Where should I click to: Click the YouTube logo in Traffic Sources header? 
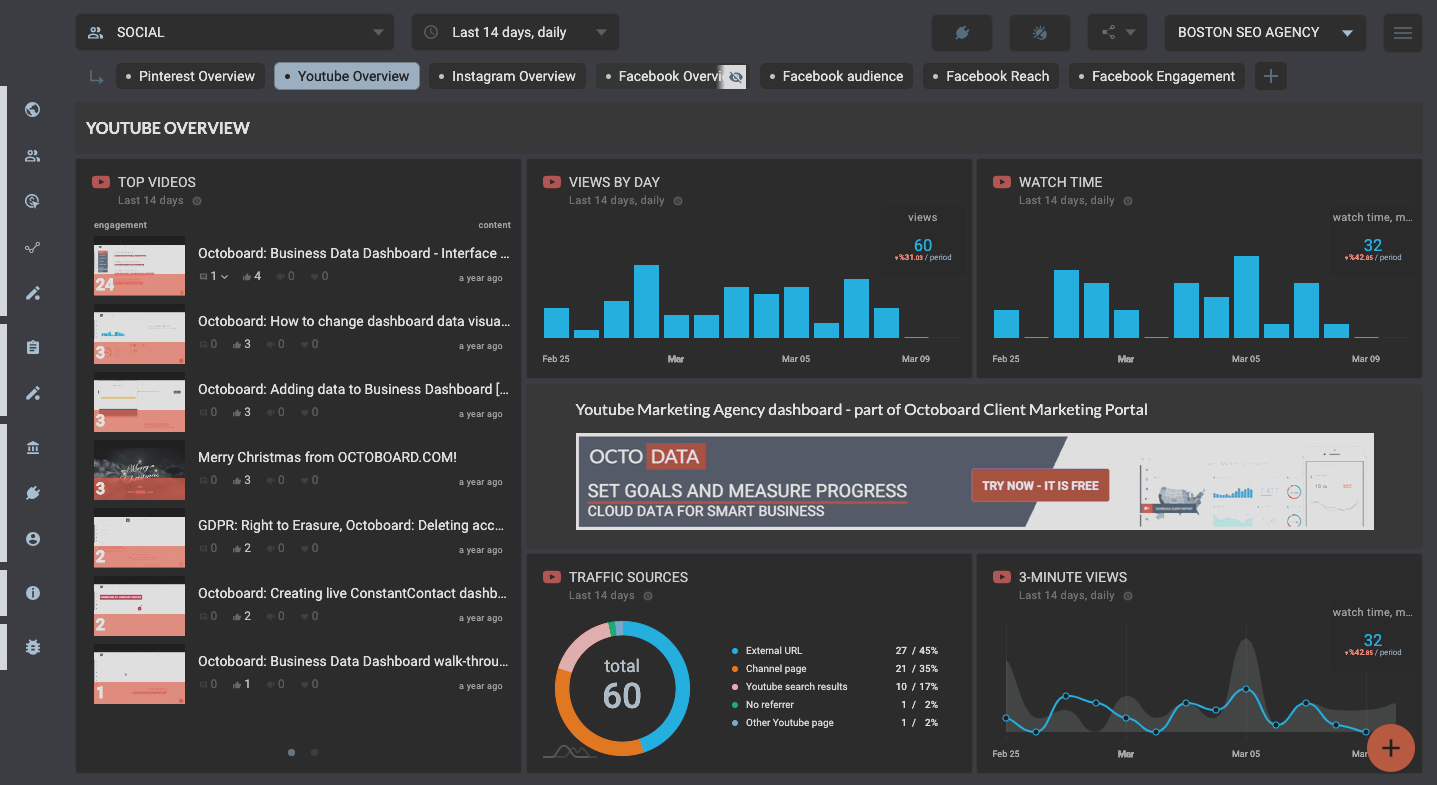coord(552,577)
